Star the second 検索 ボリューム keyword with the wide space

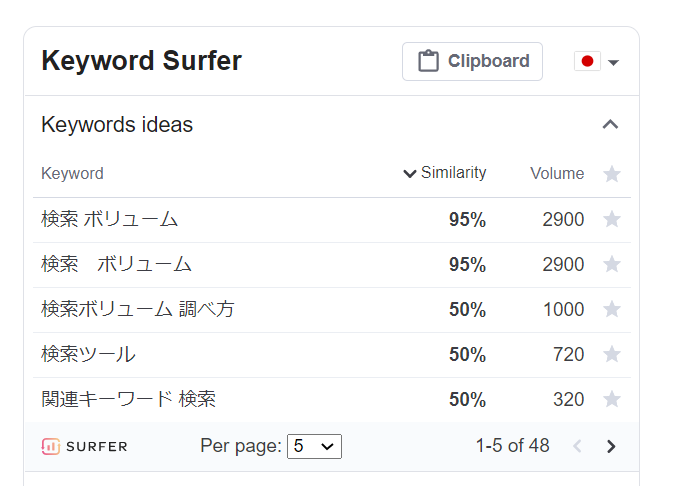tap(611, 264)
